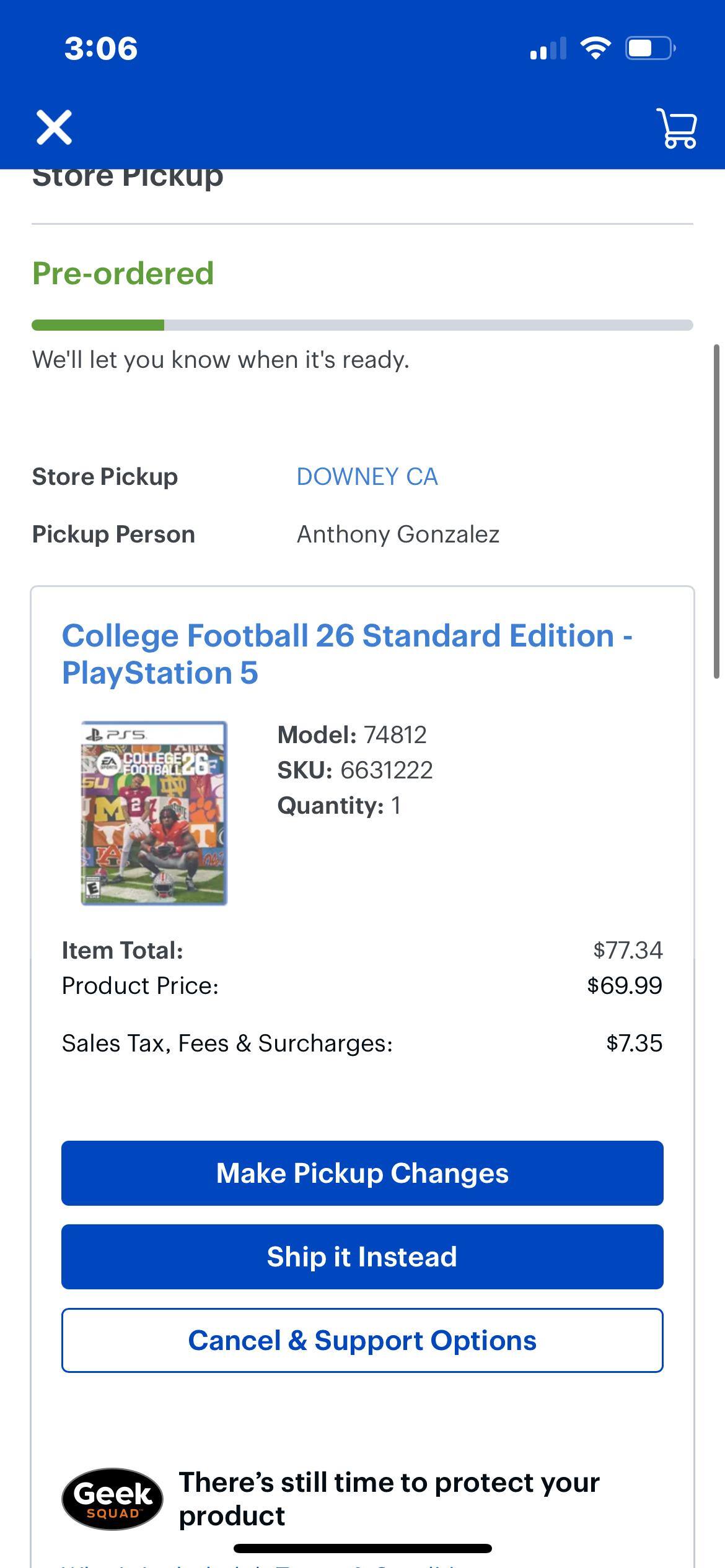Tap the SKU number 6631222

tap(387, 770)
